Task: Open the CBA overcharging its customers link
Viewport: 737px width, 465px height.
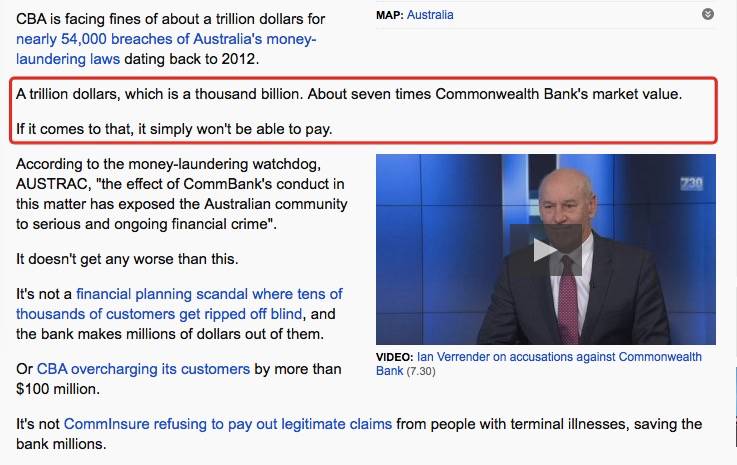Action: click(143, 369)
